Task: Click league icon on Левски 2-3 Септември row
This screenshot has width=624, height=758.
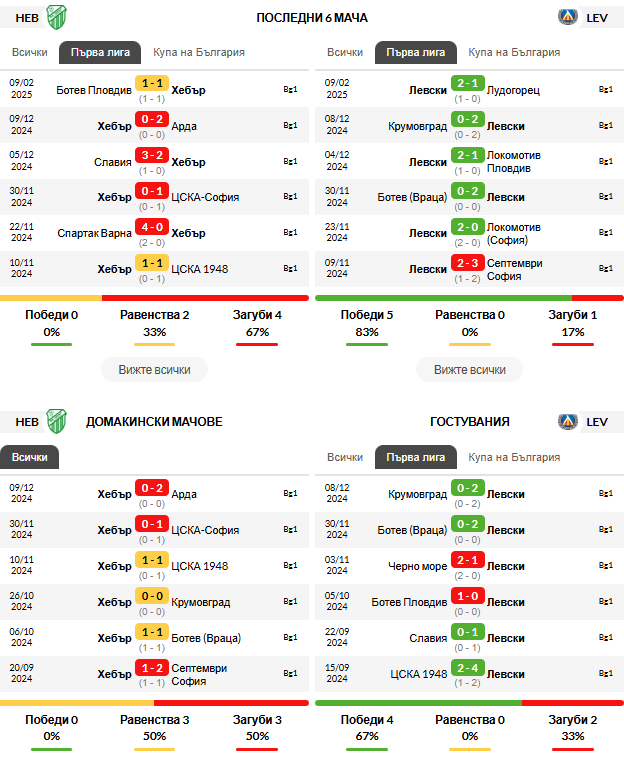Action: coord(606,268)
